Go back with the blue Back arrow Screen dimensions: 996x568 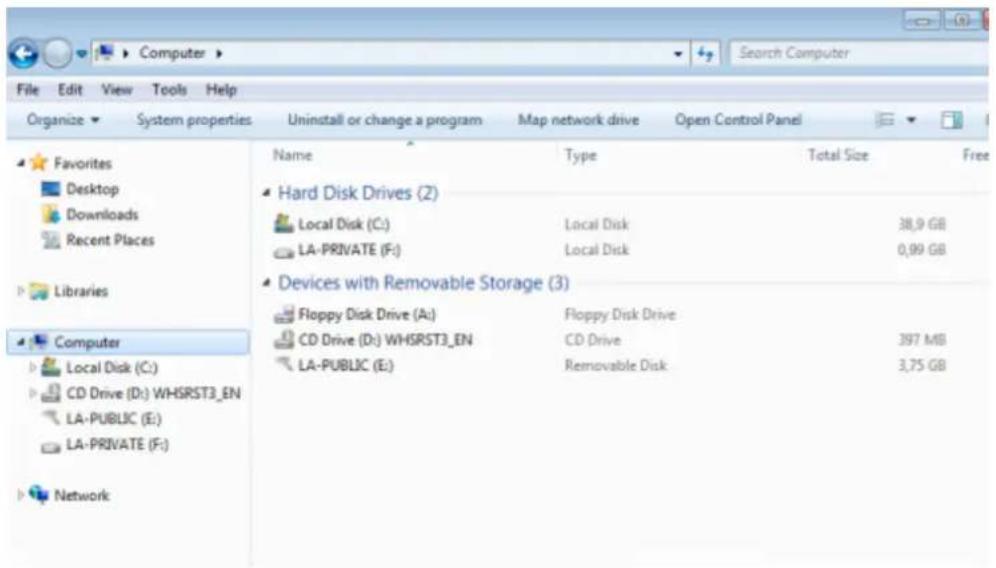pos(24,54)
